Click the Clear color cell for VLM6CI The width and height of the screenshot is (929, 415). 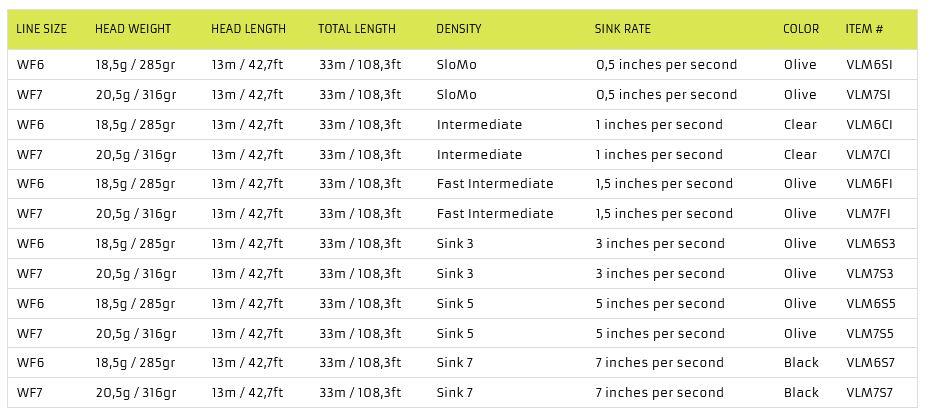(800, 125)
